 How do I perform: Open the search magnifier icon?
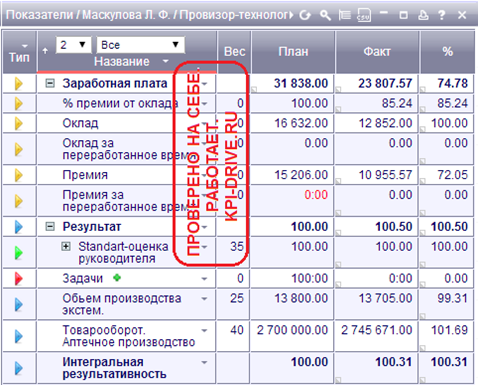tap(325, 15)
